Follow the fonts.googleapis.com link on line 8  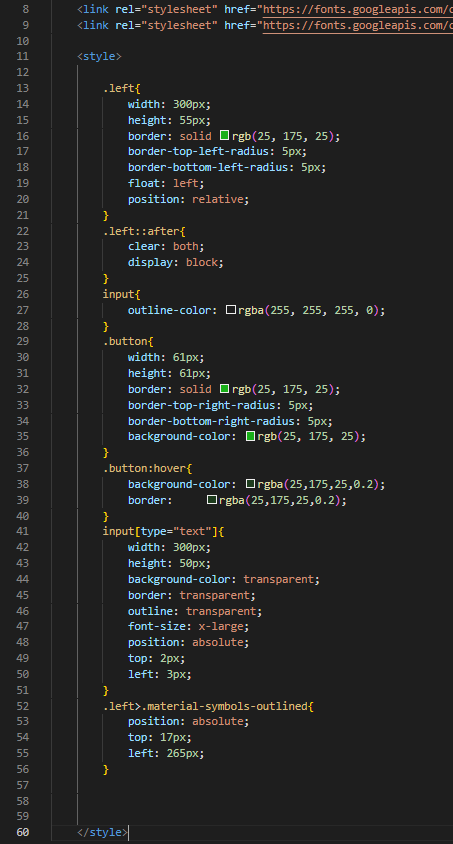click(x=358, y=10)
